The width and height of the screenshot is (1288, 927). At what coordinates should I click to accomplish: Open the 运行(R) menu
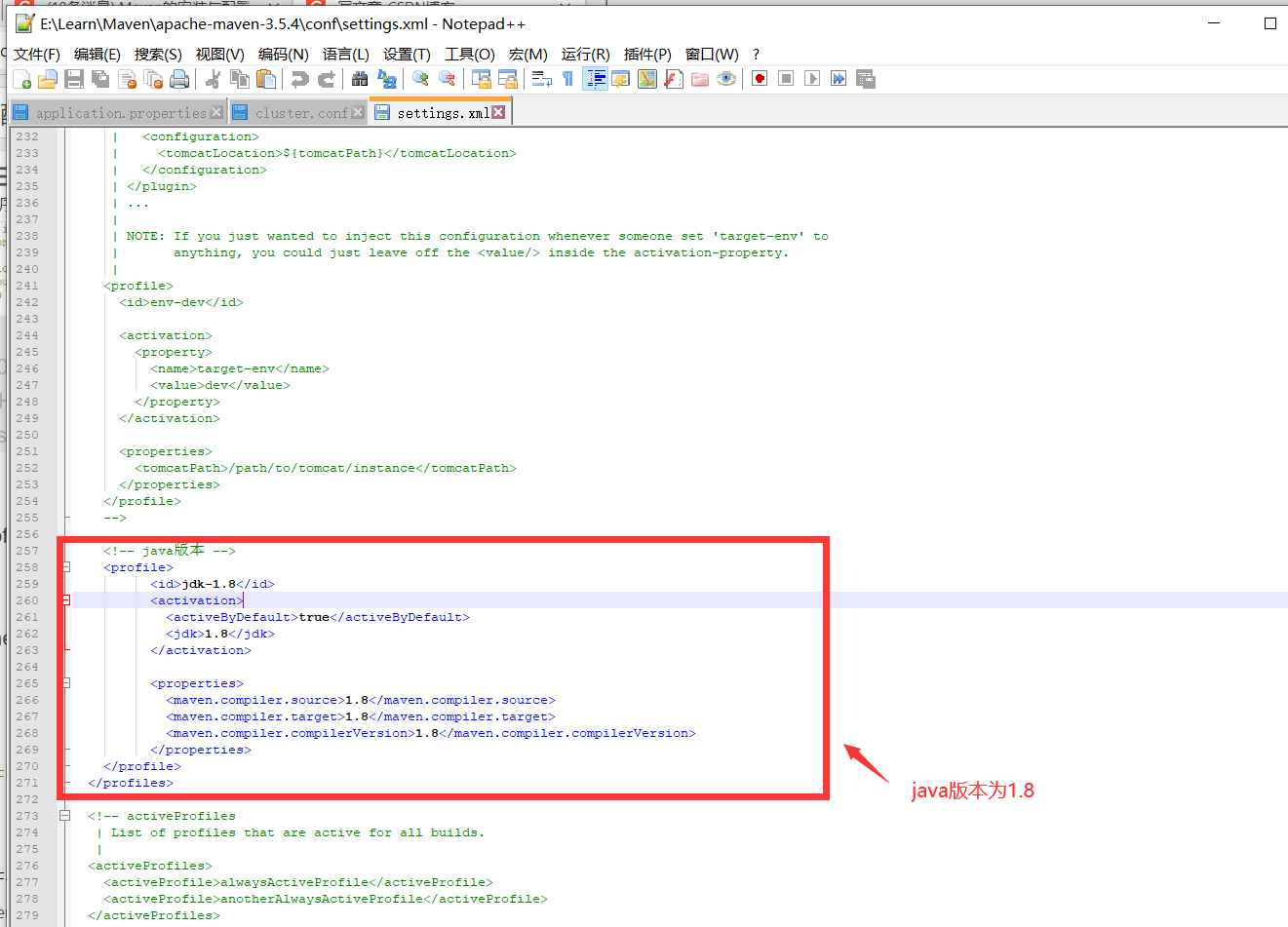pyautogui.click(x=586, y=55)
